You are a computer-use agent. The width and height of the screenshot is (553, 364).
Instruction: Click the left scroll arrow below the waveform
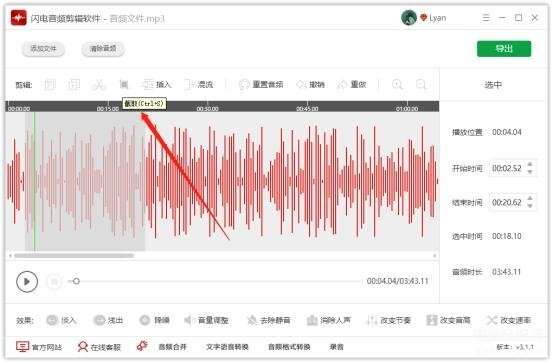pos(10,256)
